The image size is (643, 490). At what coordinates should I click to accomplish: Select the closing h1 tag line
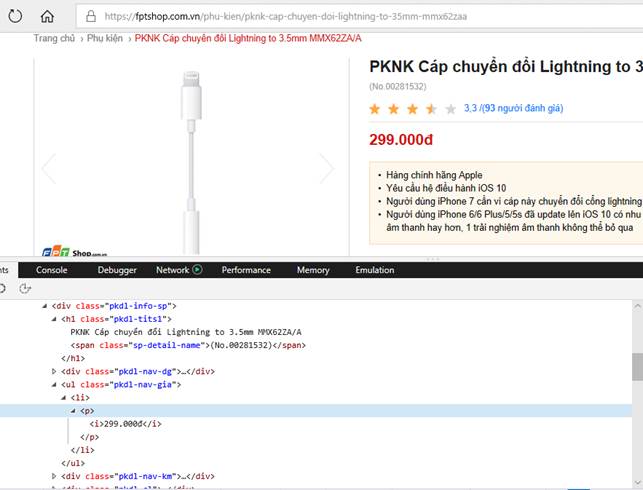(x=73, y=358)
